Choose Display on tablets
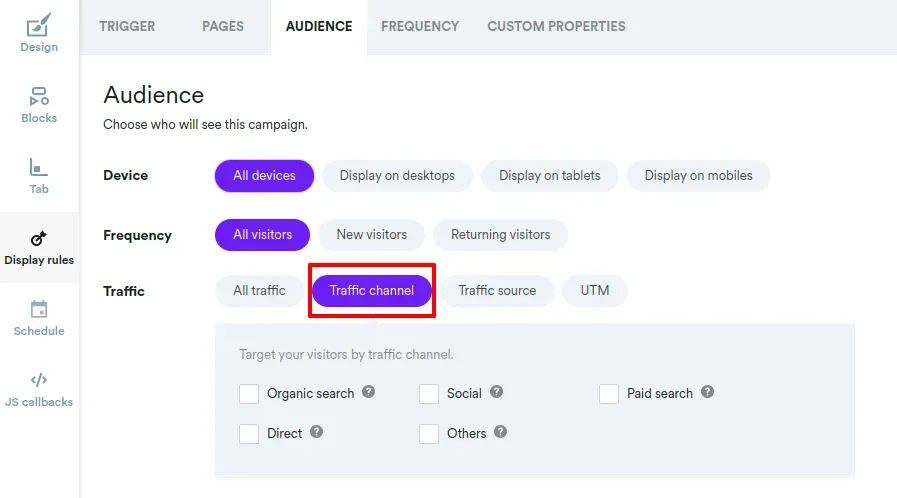Image resolution: width=897 pixels, height=498 pixels. 549,176
